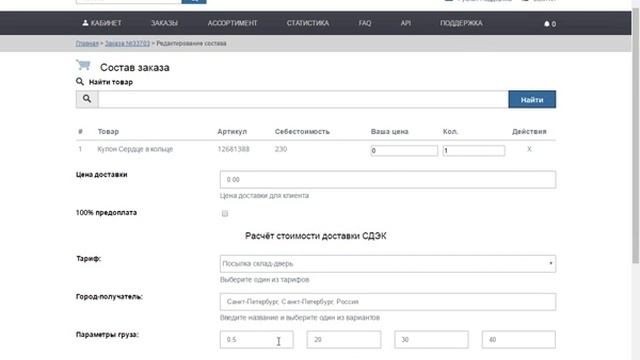The image size is (640, 360).
Task: Click the Город-получатель input field
Action: pos(388,302)
